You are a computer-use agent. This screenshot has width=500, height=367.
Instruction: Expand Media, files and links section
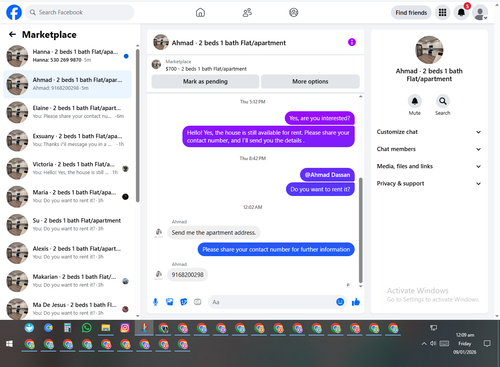[x=429, y=166]
